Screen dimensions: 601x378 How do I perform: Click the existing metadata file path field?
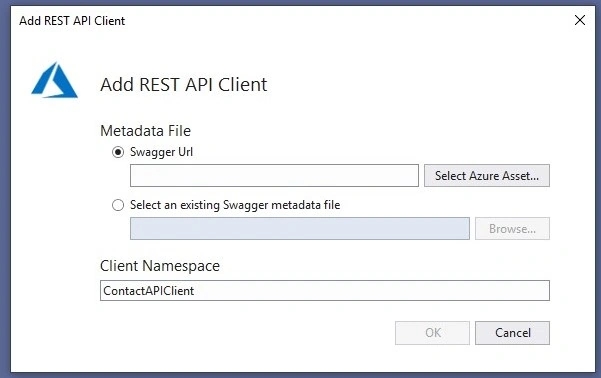[300, 228]
